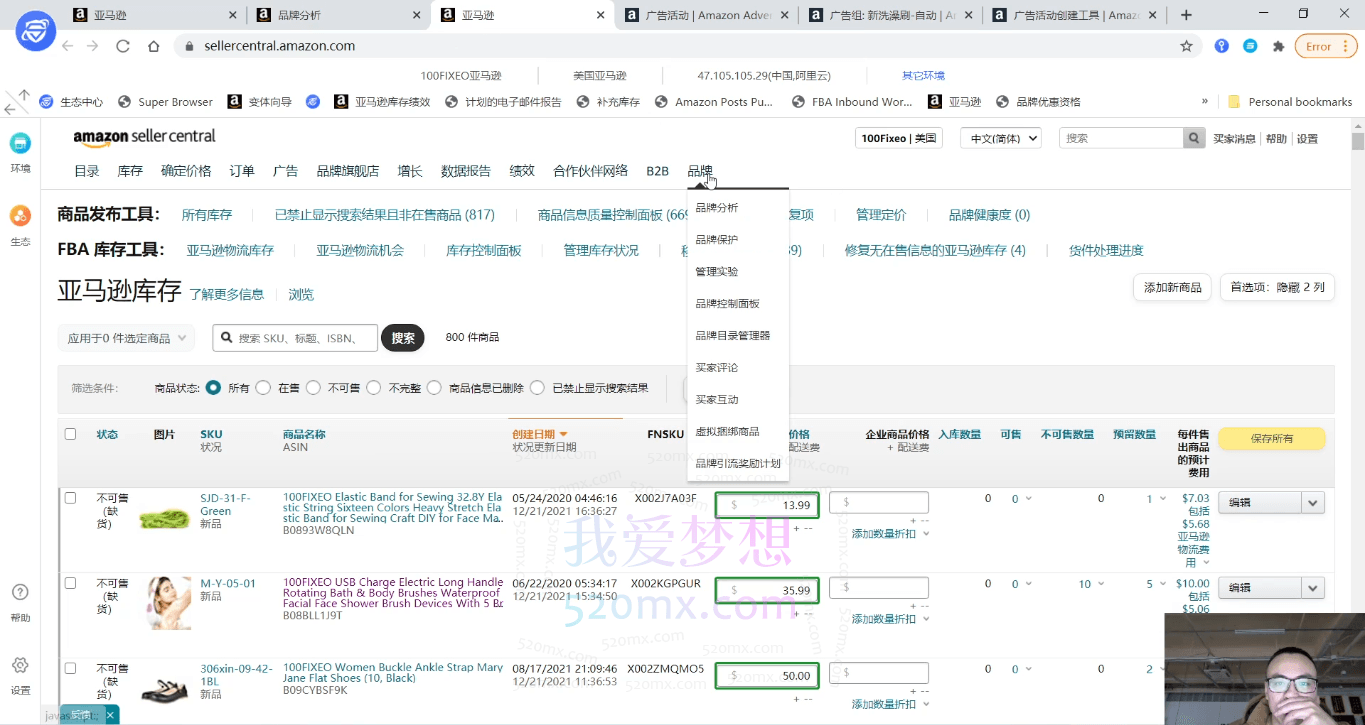Choose 虚拟捆绑商品 from the 品牌 menu
Viewport: 1365px width, 725px height.
tap(727, 432)
